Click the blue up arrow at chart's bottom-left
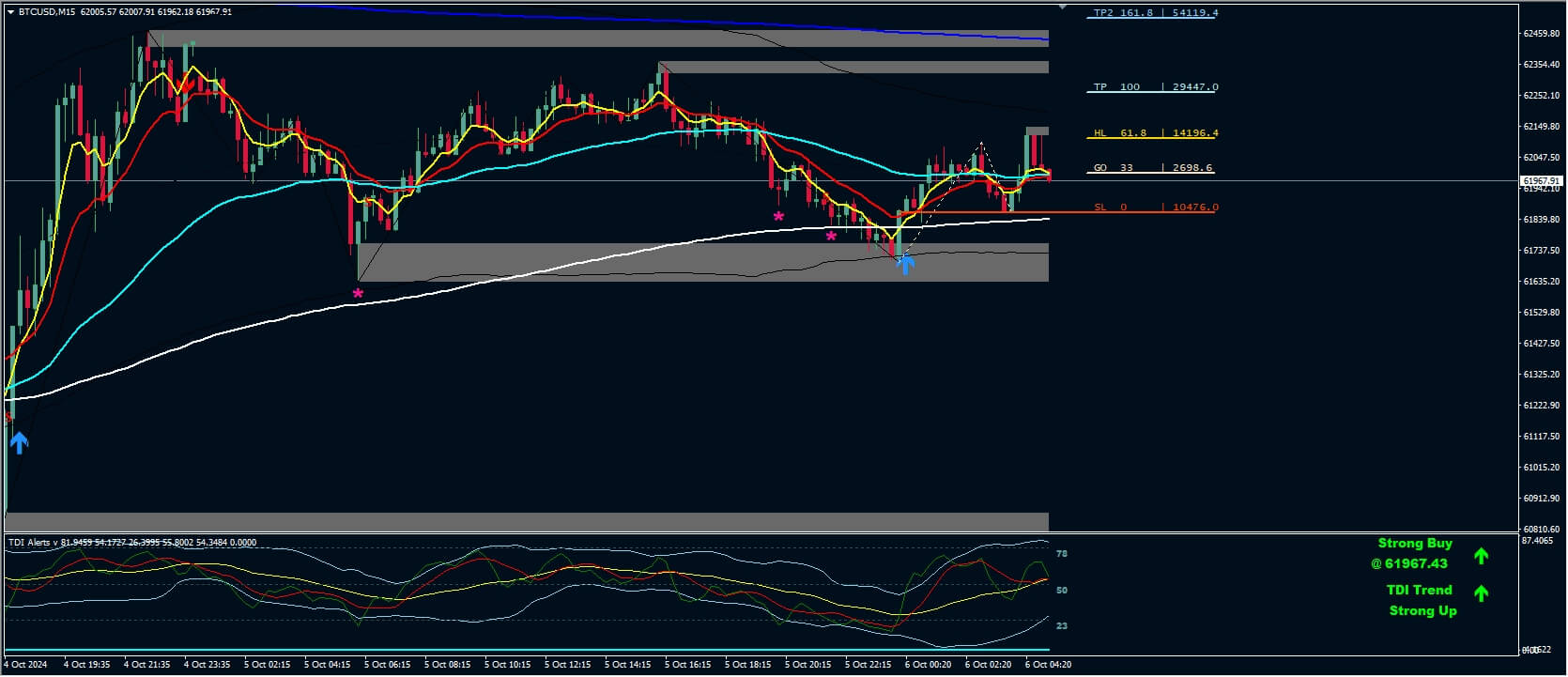This screenshot has width=1568, height=677. 19,441
